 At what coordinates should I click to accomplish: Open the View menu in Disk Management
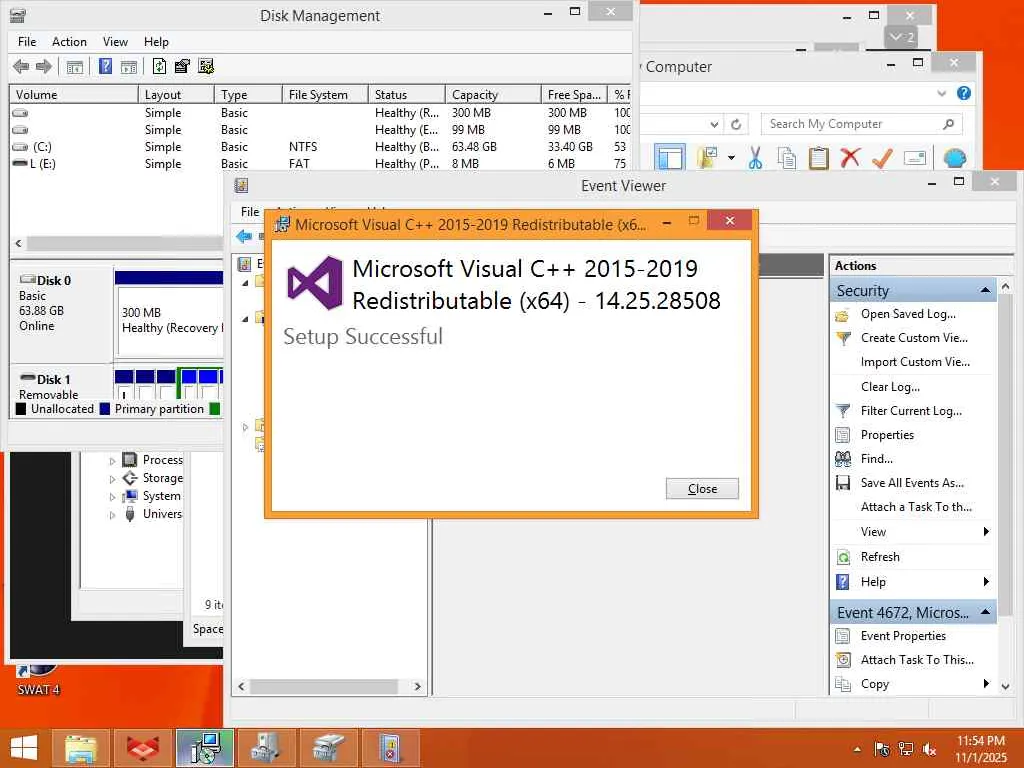point(115,42)
